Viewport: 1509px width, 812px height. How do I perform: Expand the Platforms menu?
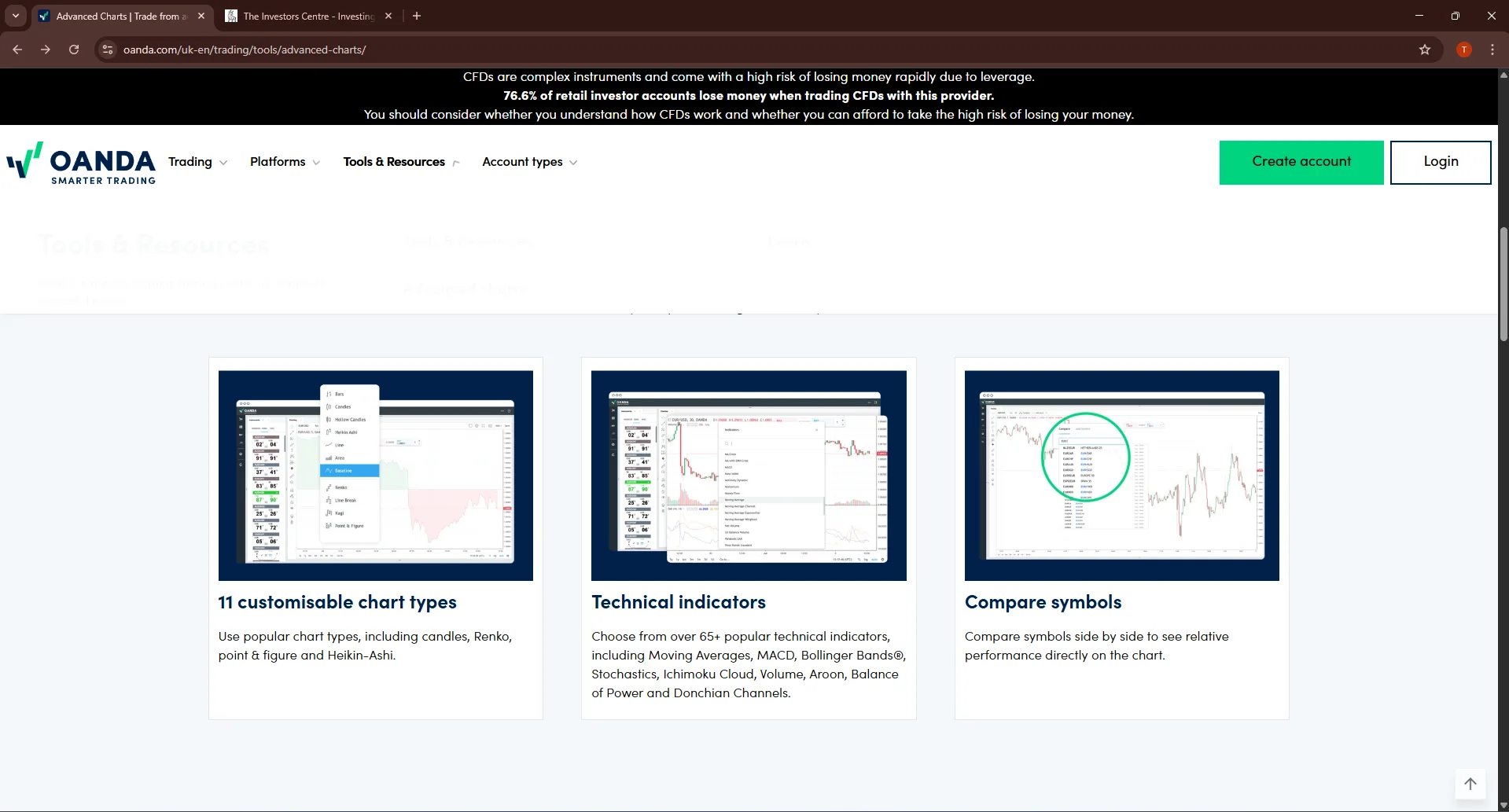click(285, 162)
